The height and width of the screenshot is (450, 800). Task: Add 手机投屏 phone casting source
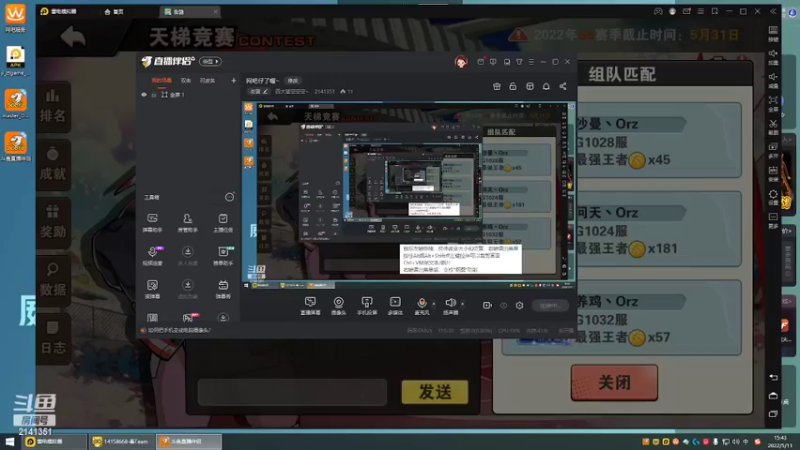pos(366,306)
